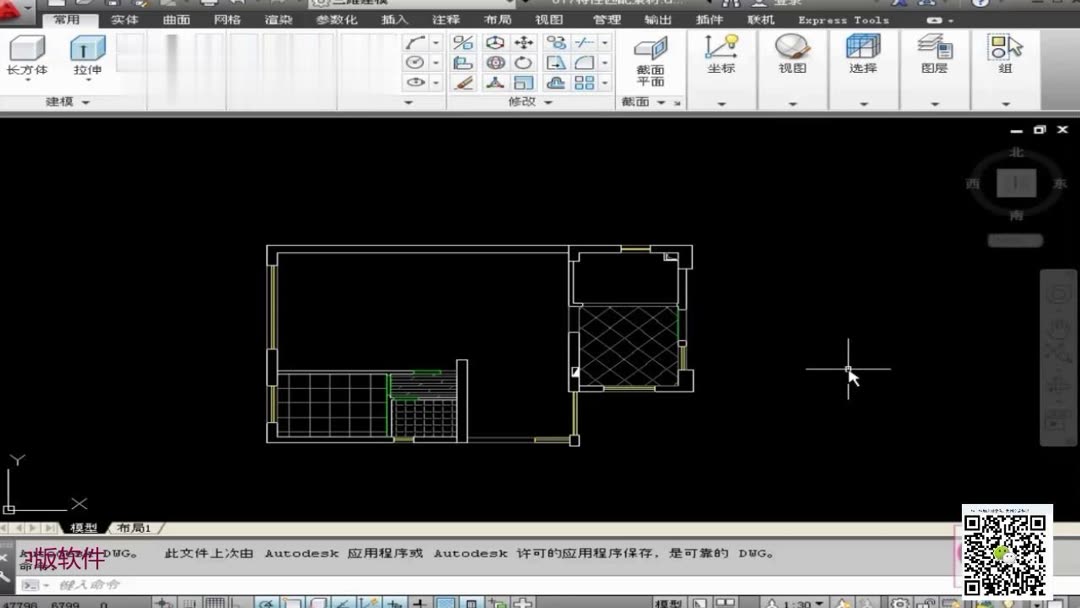Viewport: 1080px width, 608px height.
Task: Toggle ortho mode in the status bar
Action: pos(236,602)
